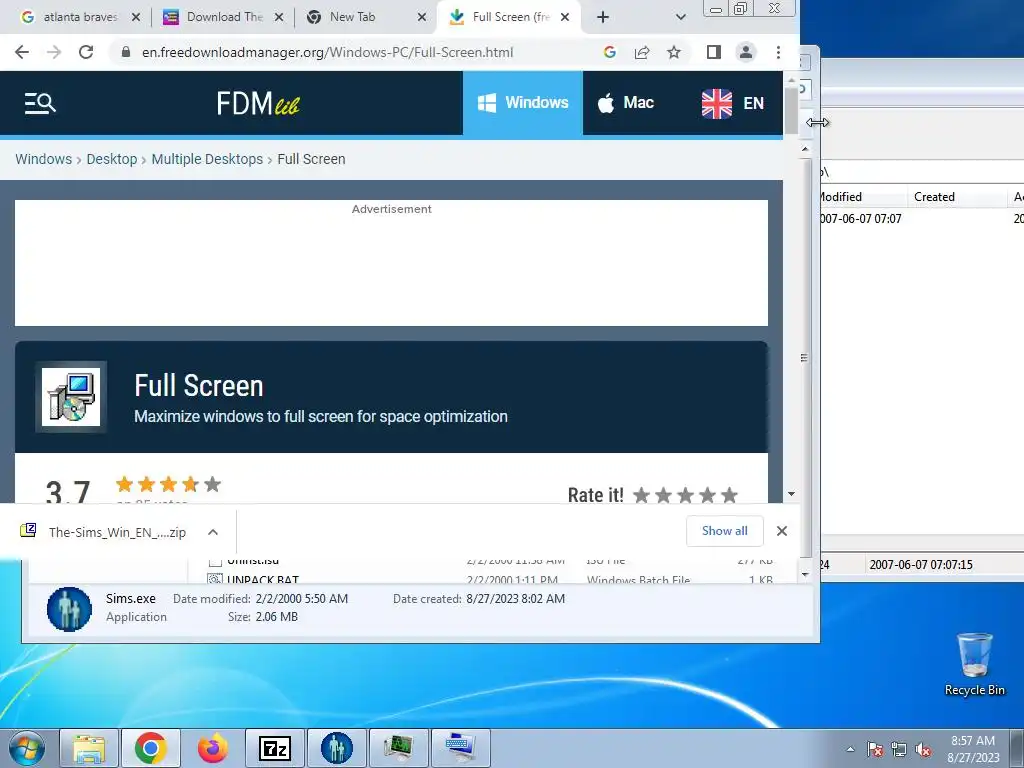The height and width of the screenshot is (768, 1024).
Task: Click the Full Screen page heading
Action: pos(199,386)
